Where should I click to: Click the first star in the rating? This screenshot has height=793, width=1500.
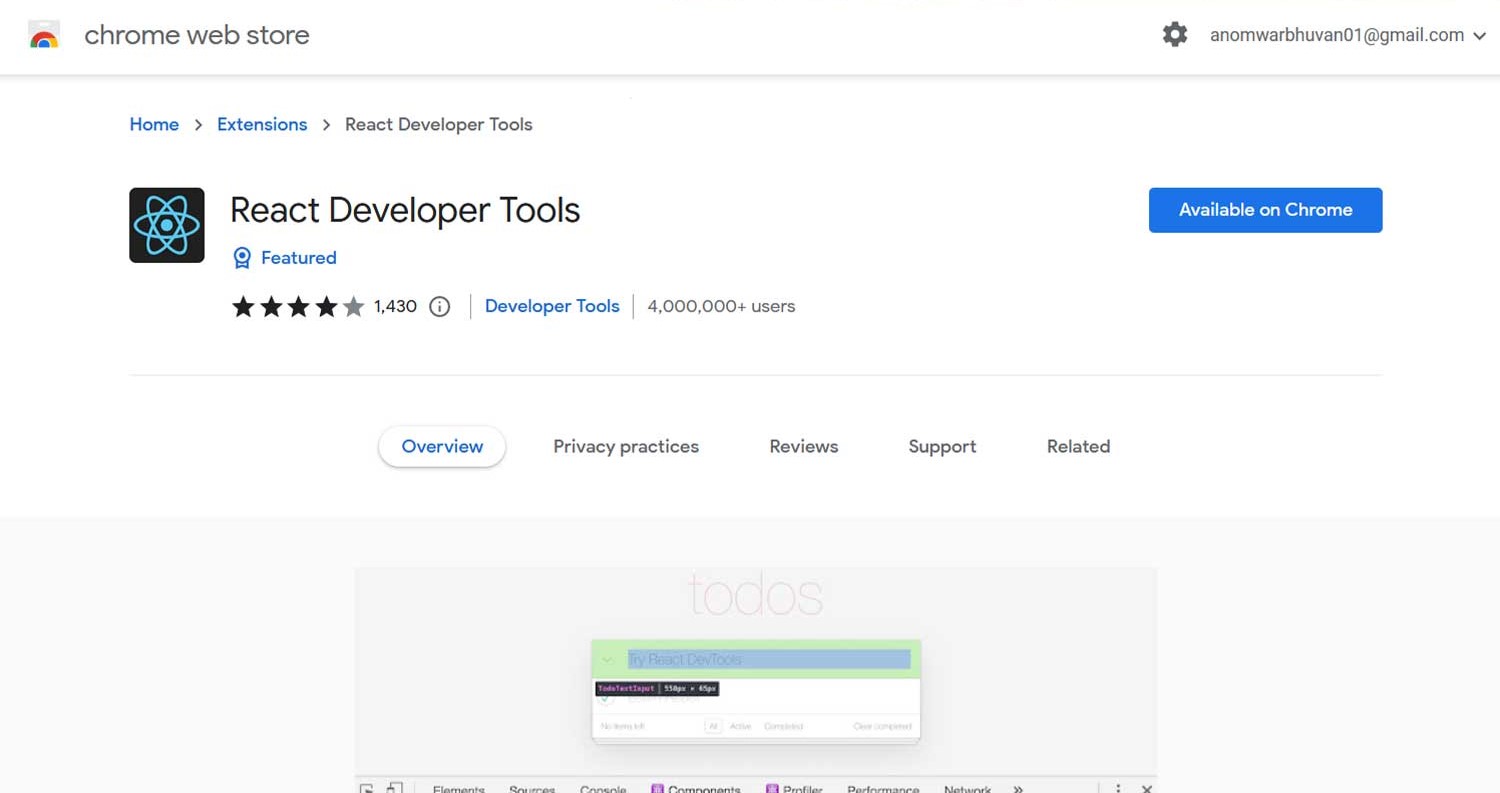pos(243,307)
